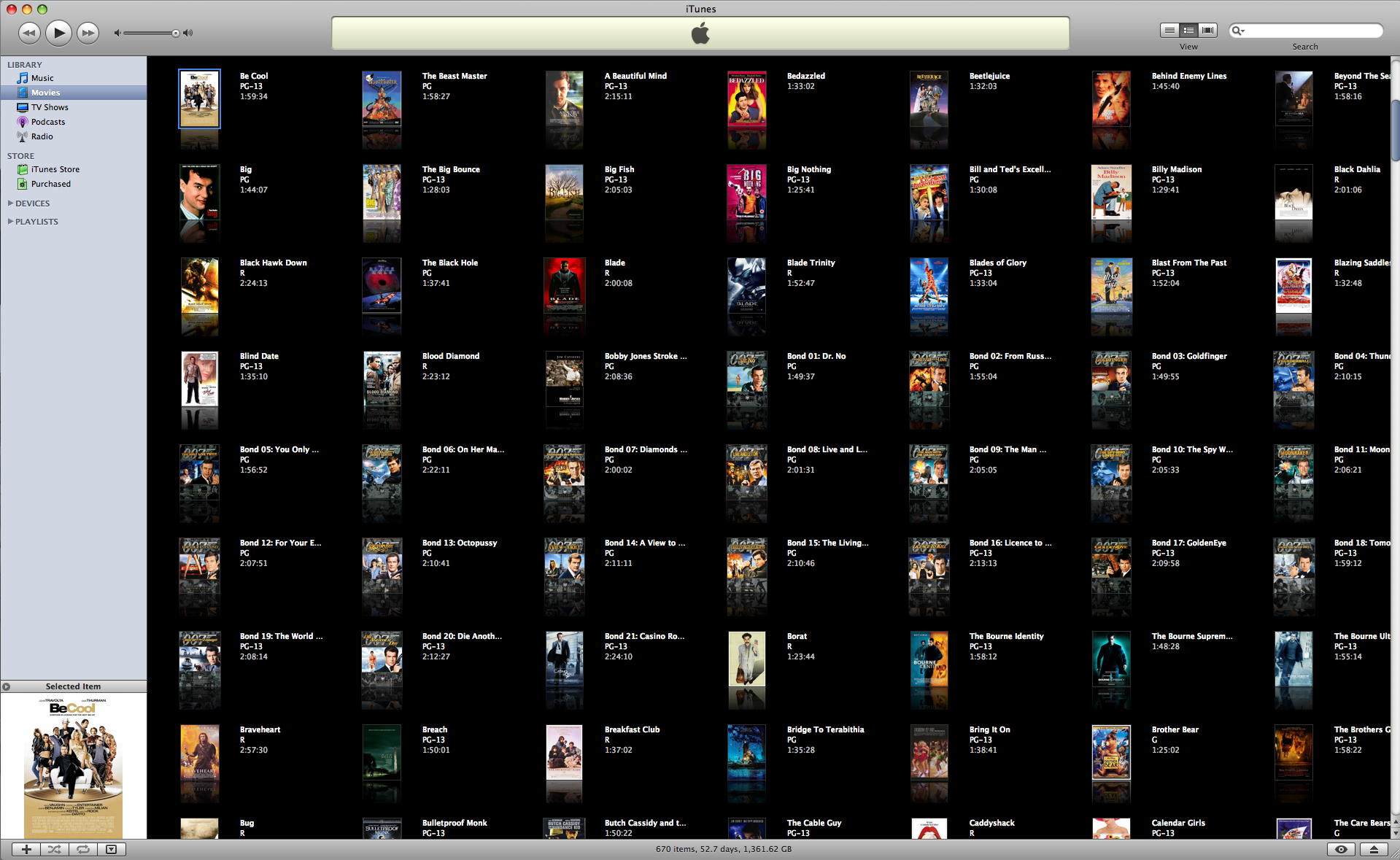This screenshot has height=860, width=1400.
Task: Select the Bond 01: Dr. No poster
Action: click(746, 379)
